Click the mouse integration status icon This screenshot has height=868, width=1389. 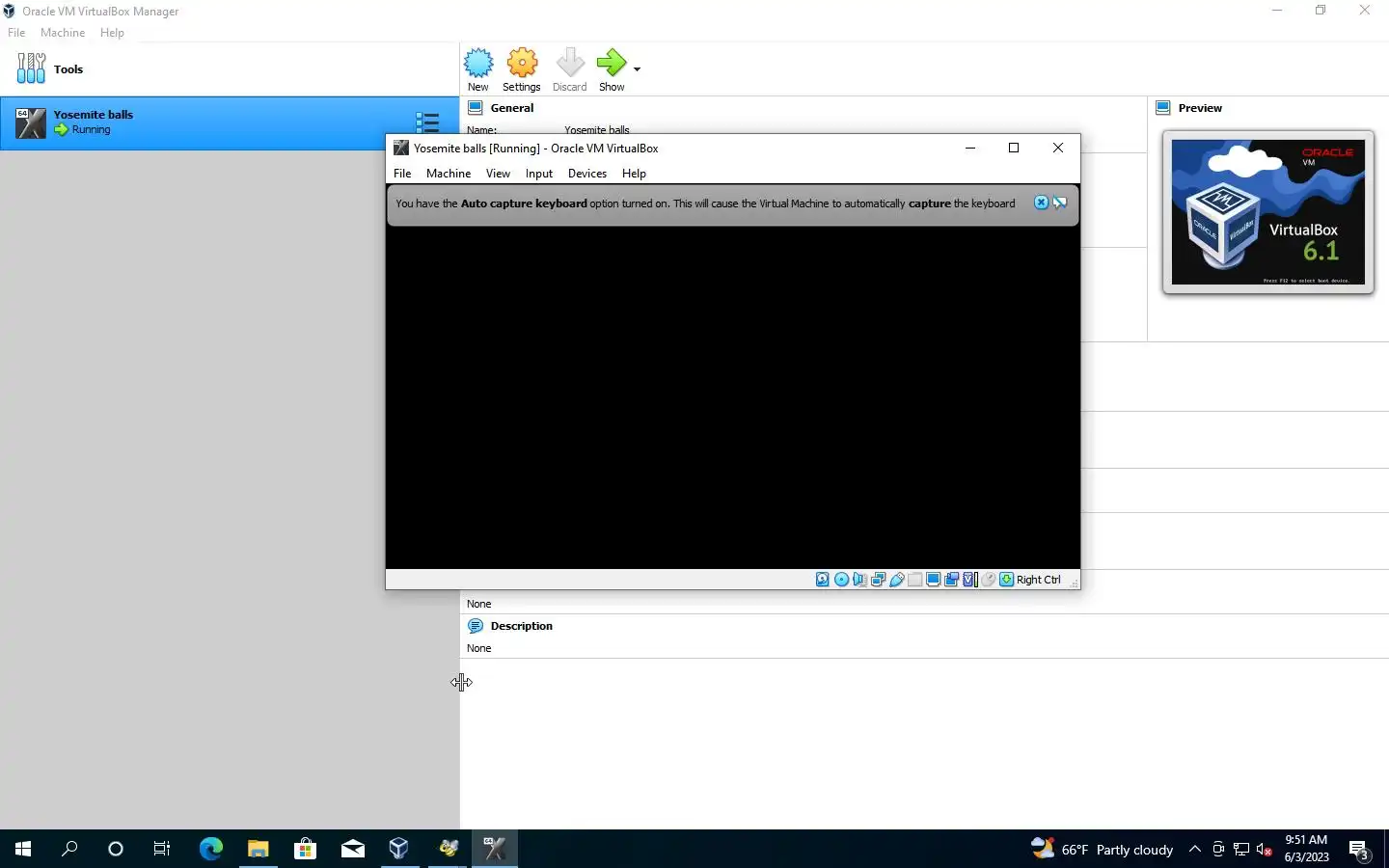(988, 580)
